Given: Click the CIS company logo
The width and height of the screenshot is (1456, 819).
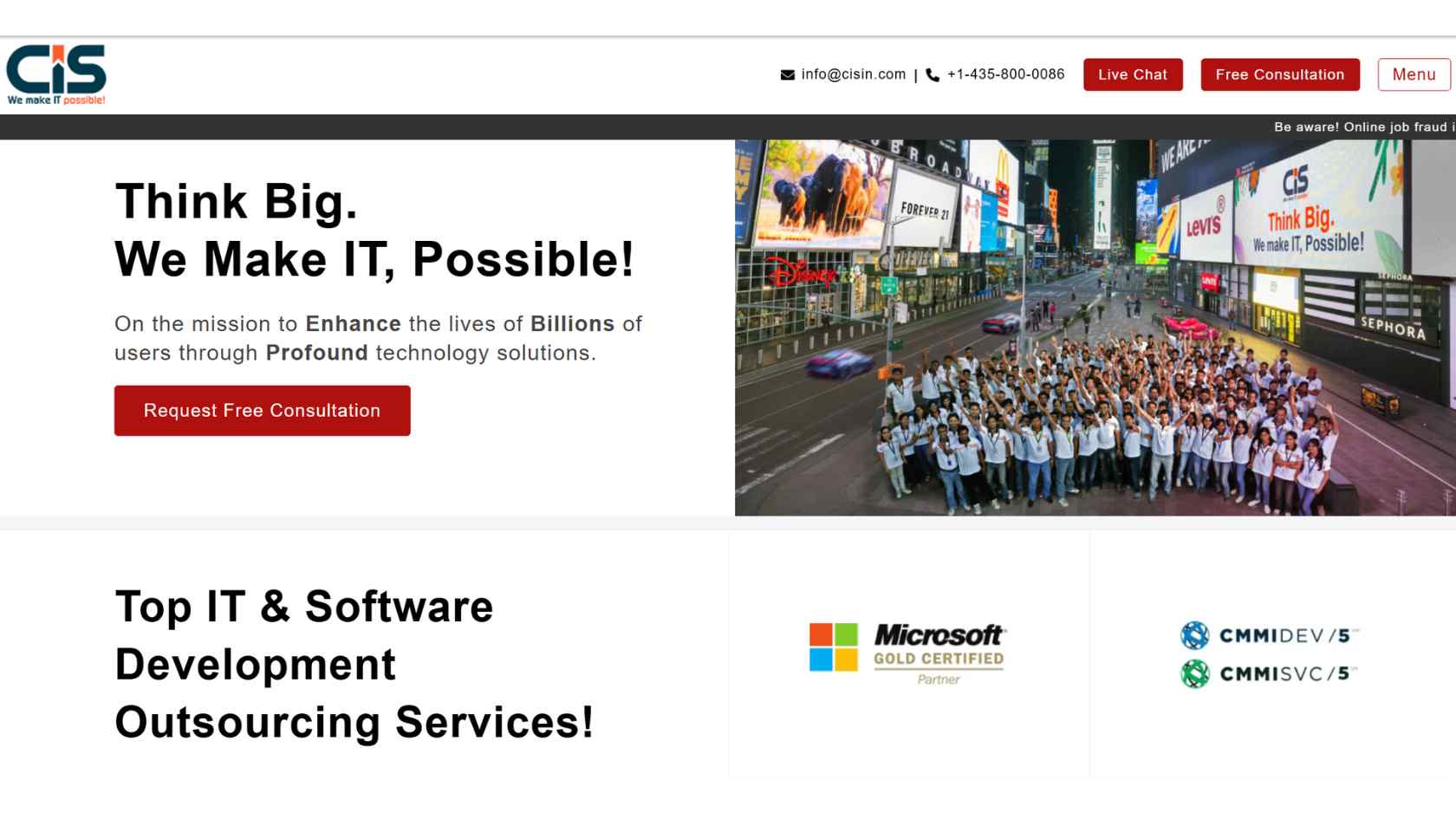Looking at the screenshot, I should click(x=55, y=71).
